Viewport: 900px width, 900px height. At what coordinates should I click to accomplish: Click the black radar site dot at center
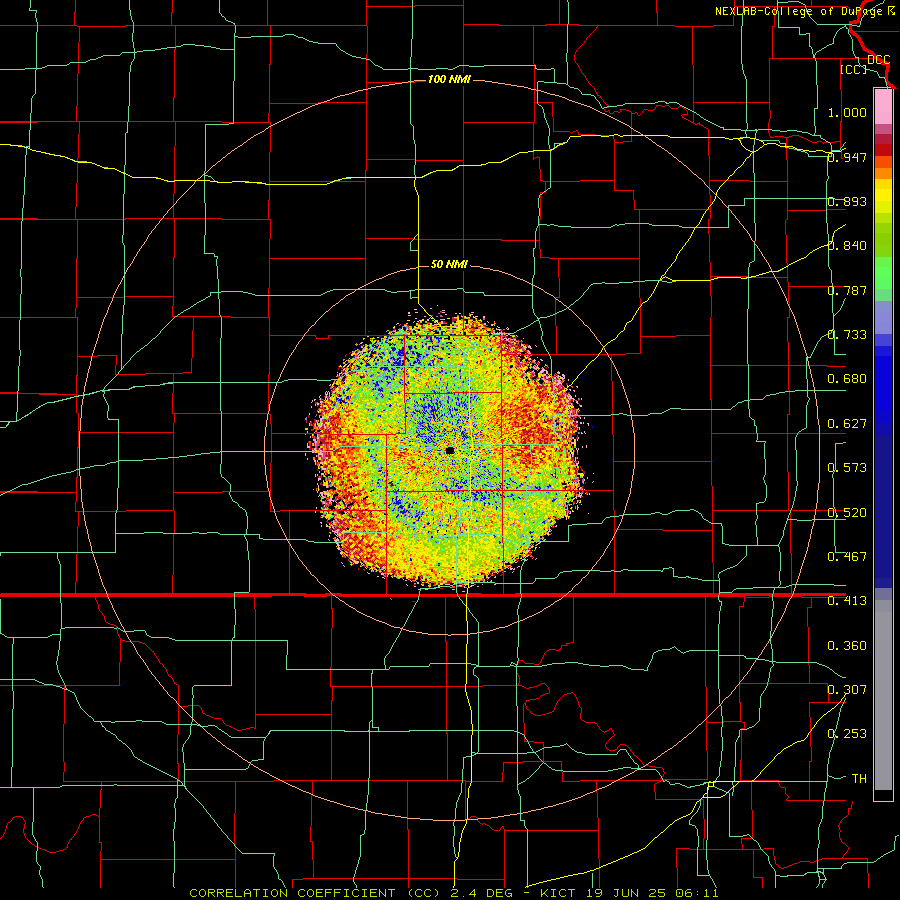coord(450,451)
